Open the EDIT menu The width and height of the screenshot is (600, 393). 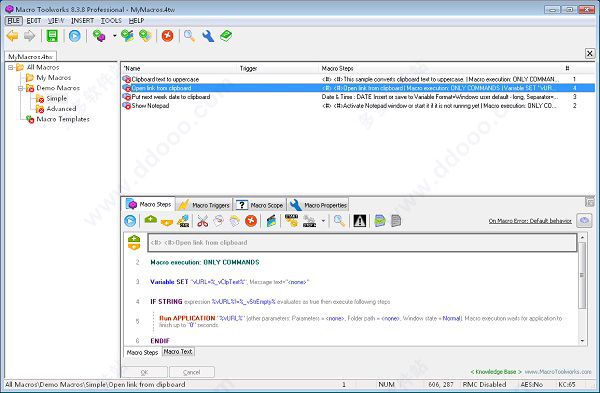click(34, 21)
